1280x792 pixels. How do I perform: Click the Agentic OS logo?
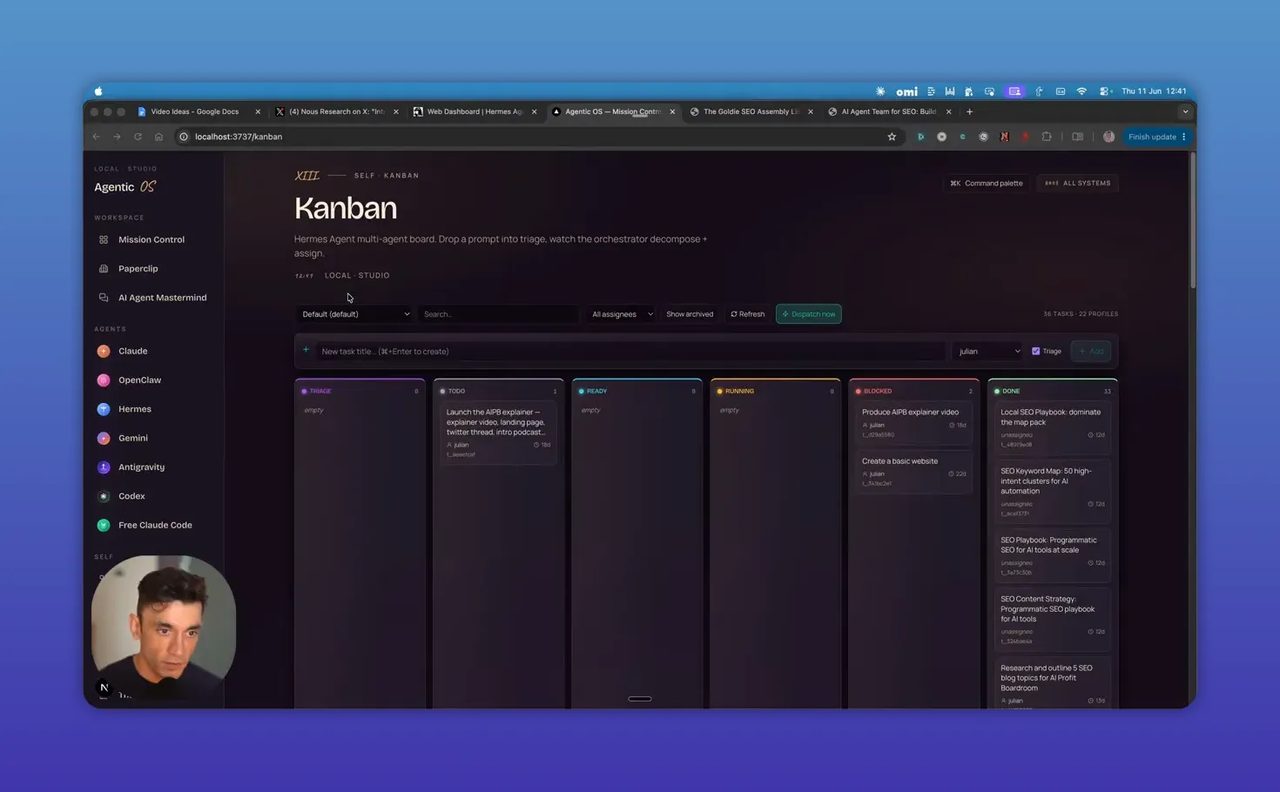[125, 187]
